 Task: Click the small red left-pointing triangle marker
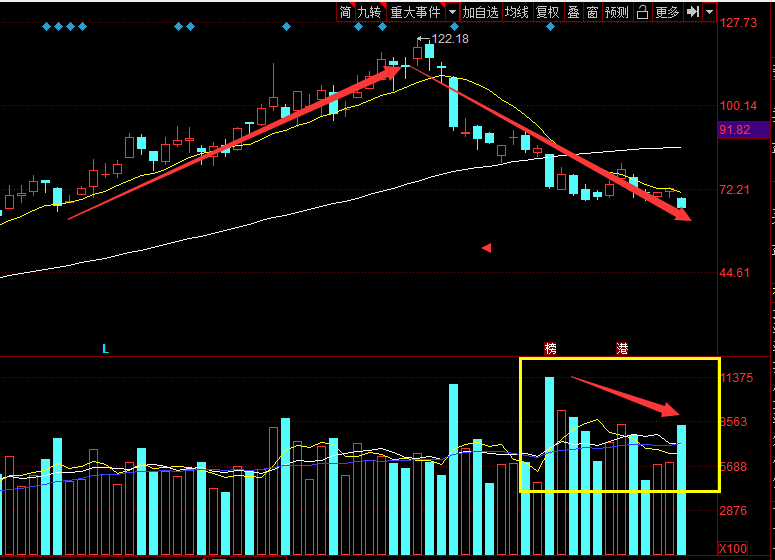(486, 247)
